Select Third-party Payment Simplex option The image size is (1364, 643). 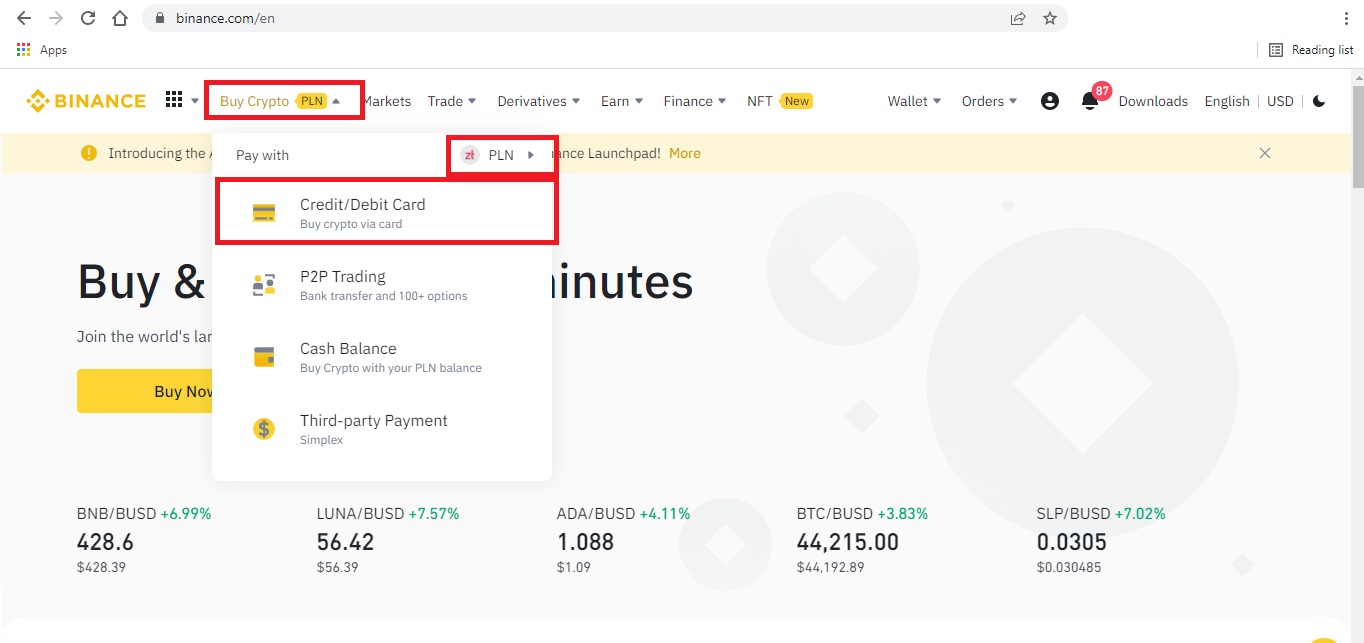coord(382,429)
